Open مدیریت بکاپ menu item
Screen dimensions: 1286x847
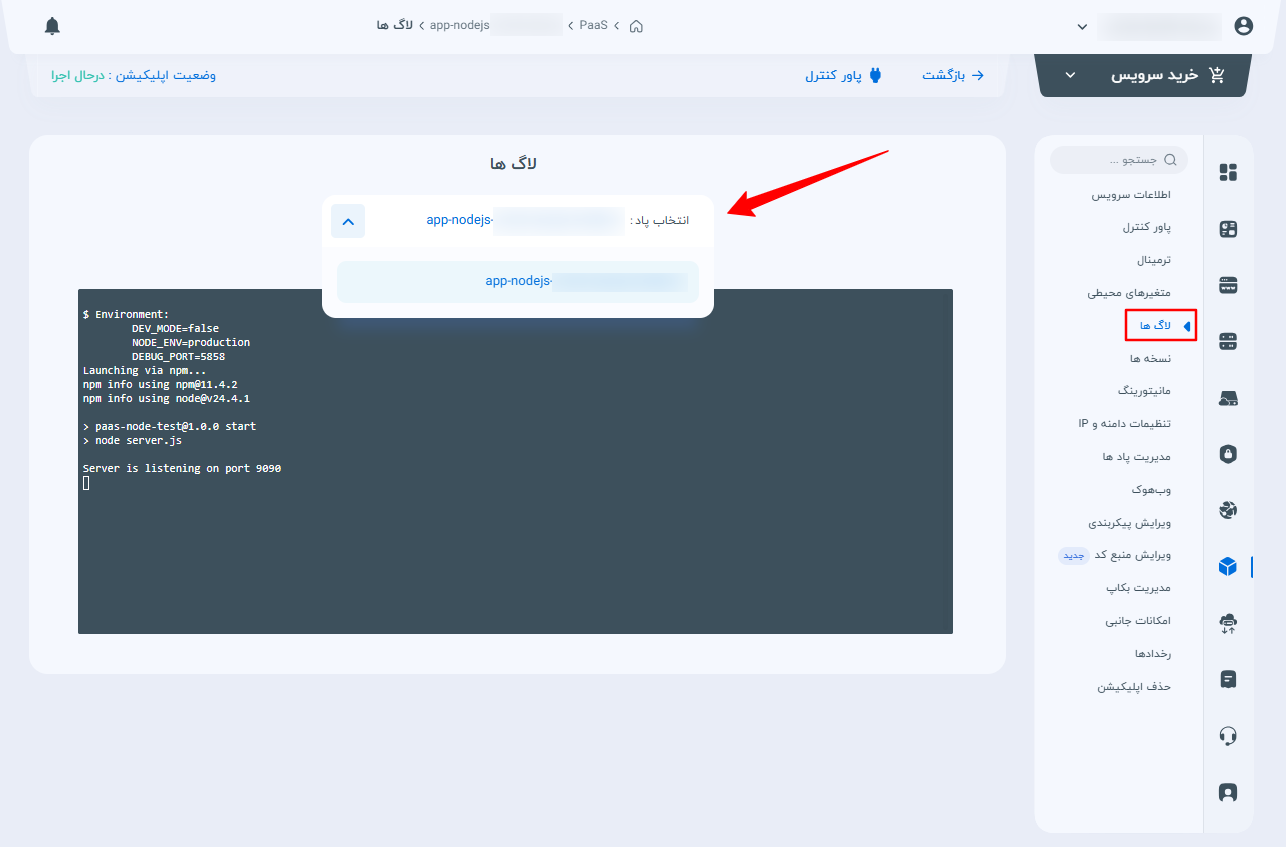pyautogui.click(x=1138, y=588)
